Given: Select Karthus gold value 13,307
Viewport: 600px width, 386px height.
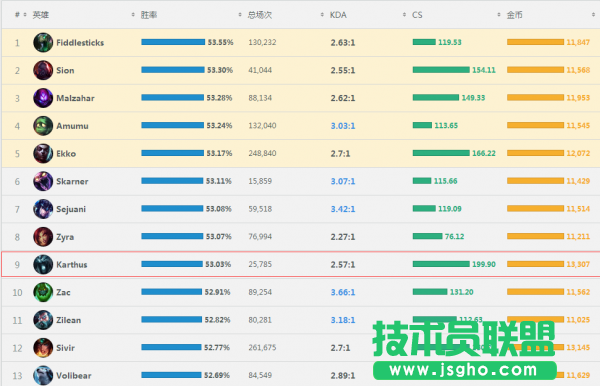Looking at the screenshot, I should (578, 264).
